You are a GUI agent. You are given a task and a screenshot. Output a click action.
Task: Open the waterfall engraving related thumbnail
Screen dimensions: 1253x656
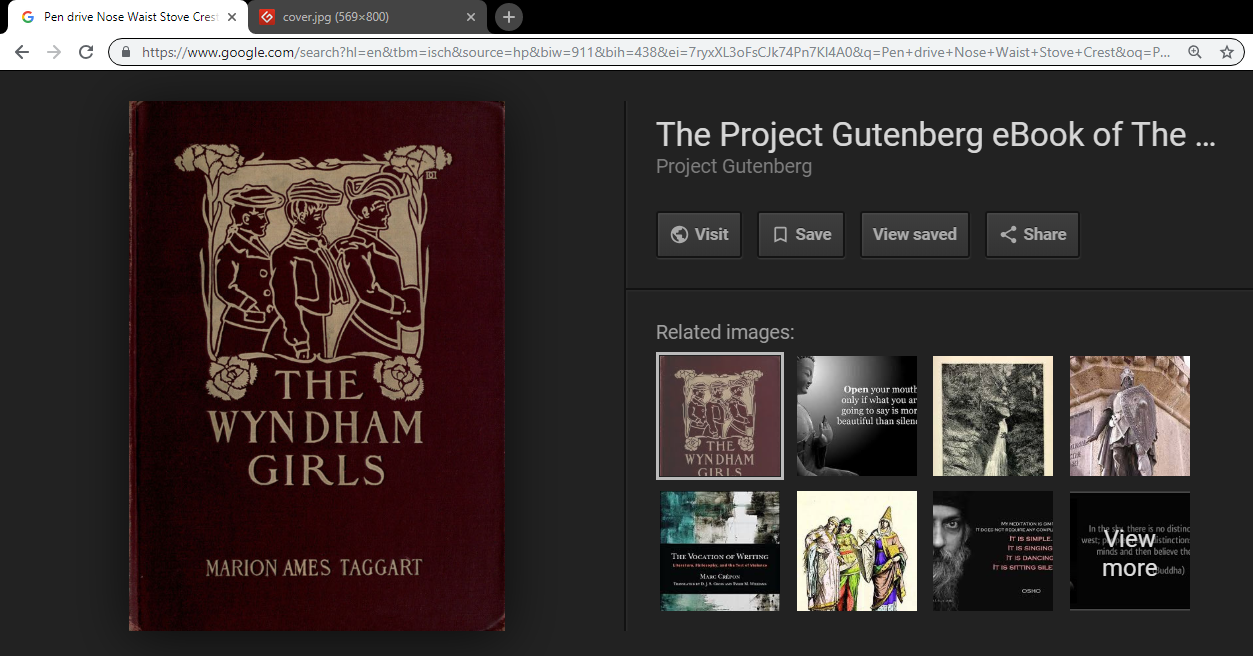click(993, 416)
